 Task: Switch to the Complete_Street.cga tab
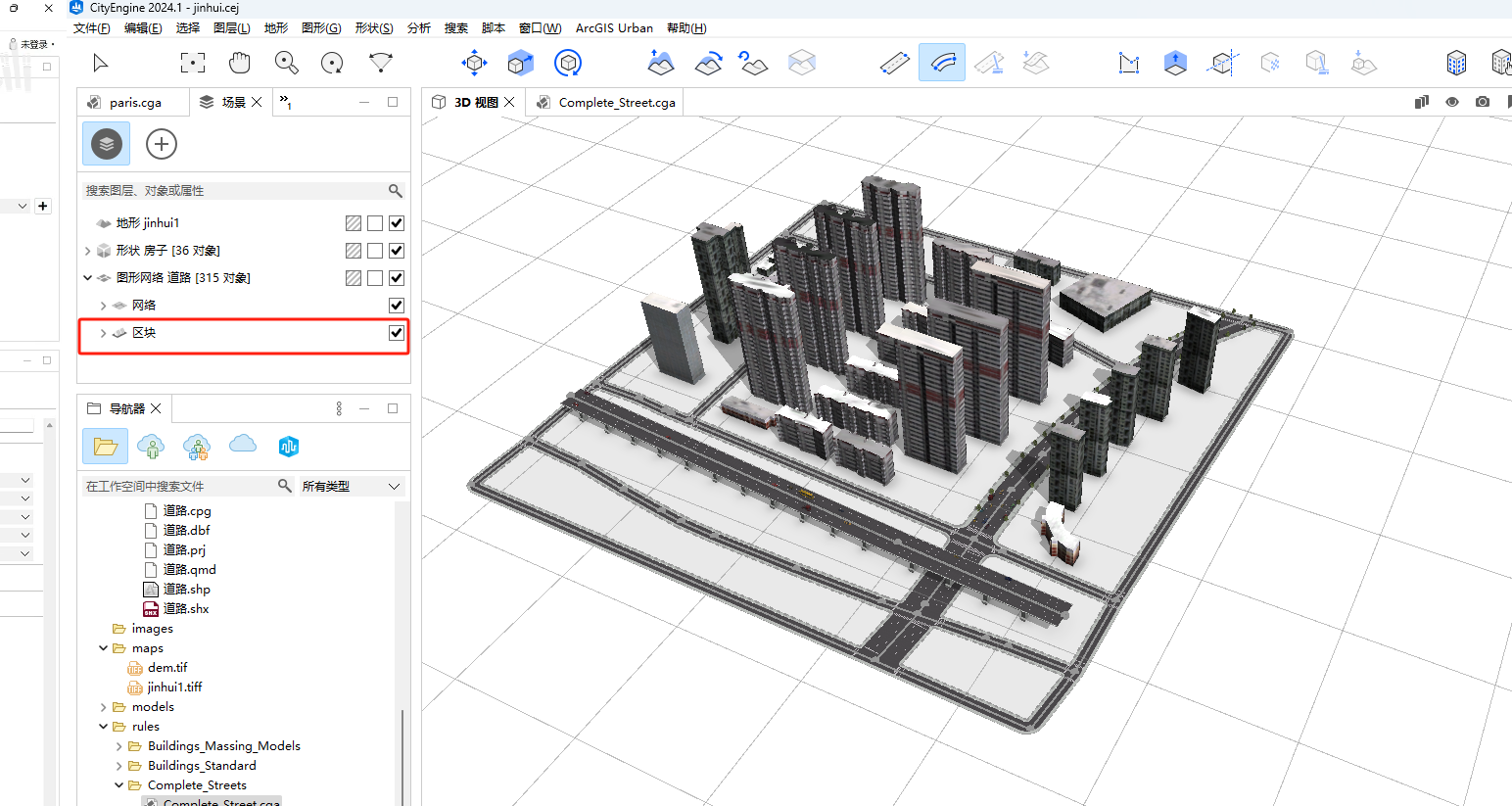pos(616,103)
